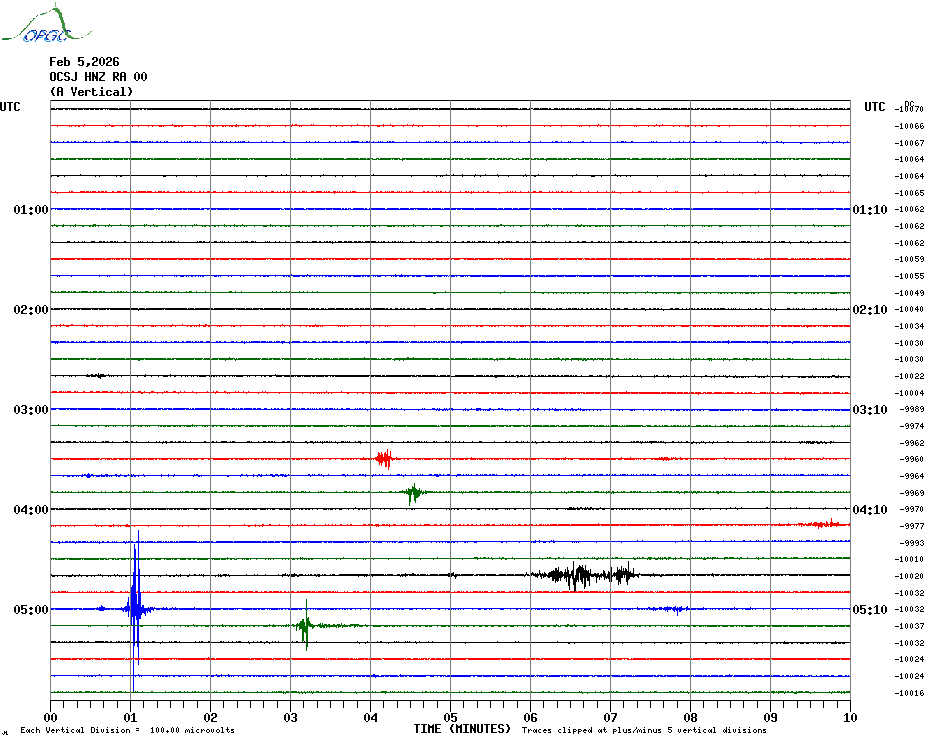The height and width of the screenshot is (744, 930).
Task: Click the Feb 5,2026 date label
Action: (84, 62)
